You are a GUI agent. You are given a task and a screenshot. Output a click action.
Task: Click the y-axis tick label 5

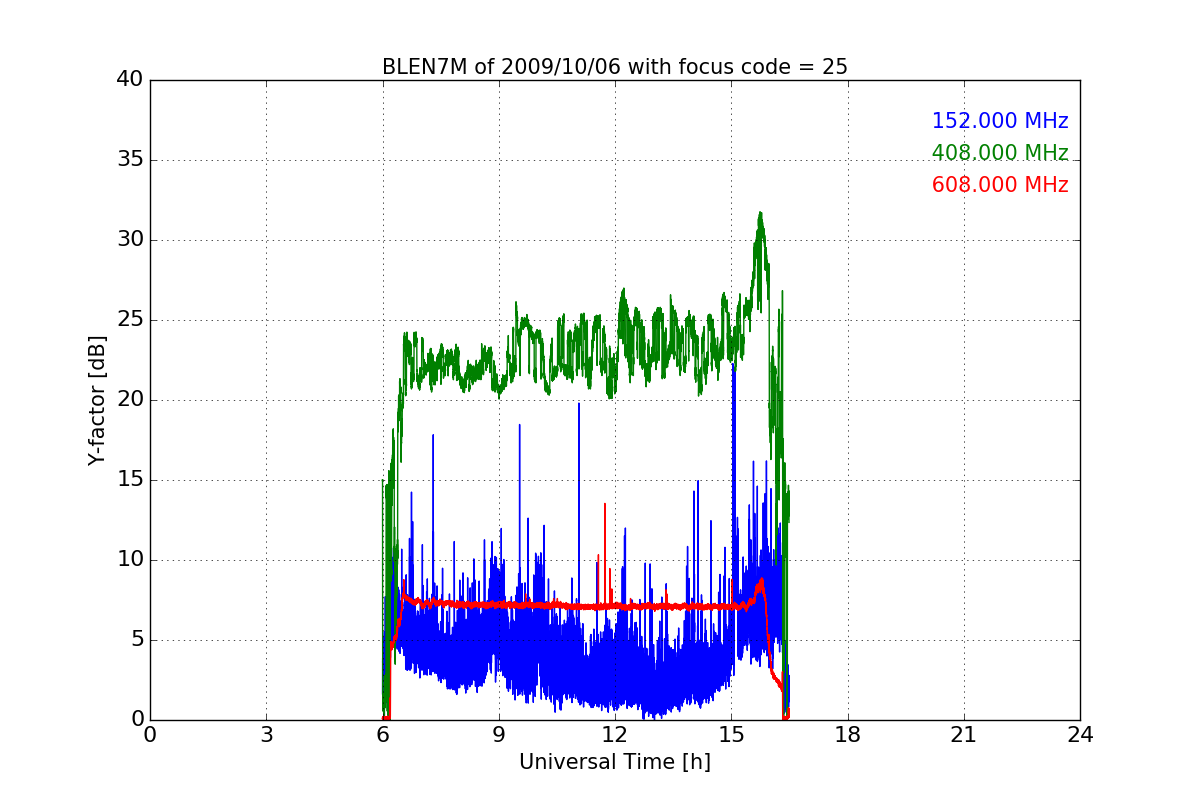pyautogui.click(x=137, y=640)
